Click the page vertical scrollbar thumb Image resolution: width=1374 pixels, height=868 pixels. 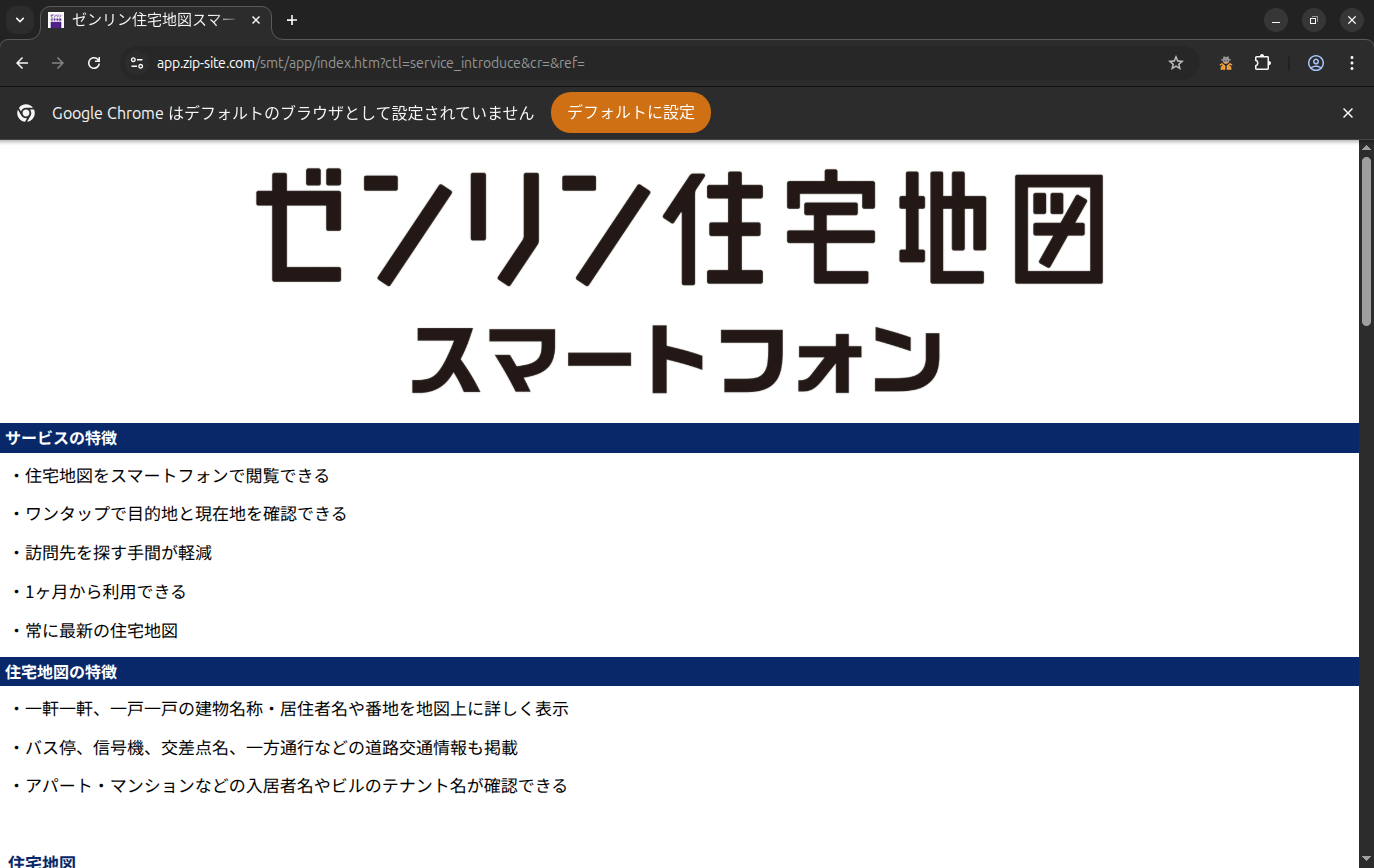pyautogui.click(x=1366, y=241)
